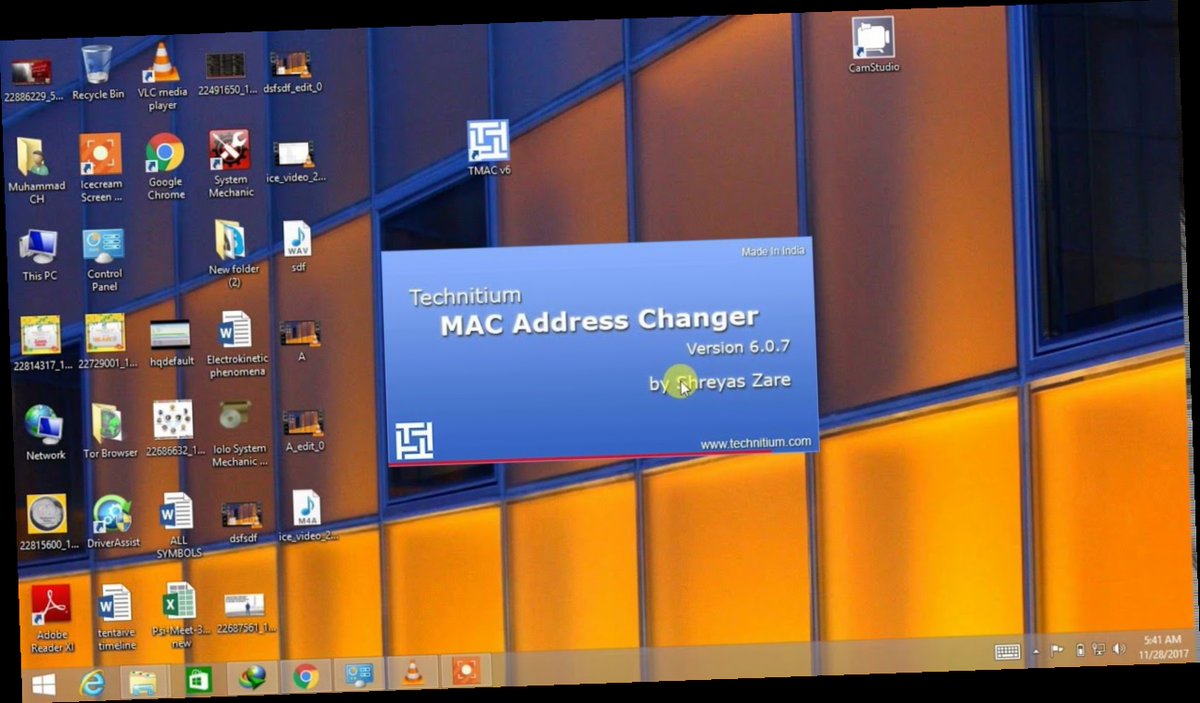Open the Action Center flag icon
1200x703 pixels.
[x=1057, y=650]
